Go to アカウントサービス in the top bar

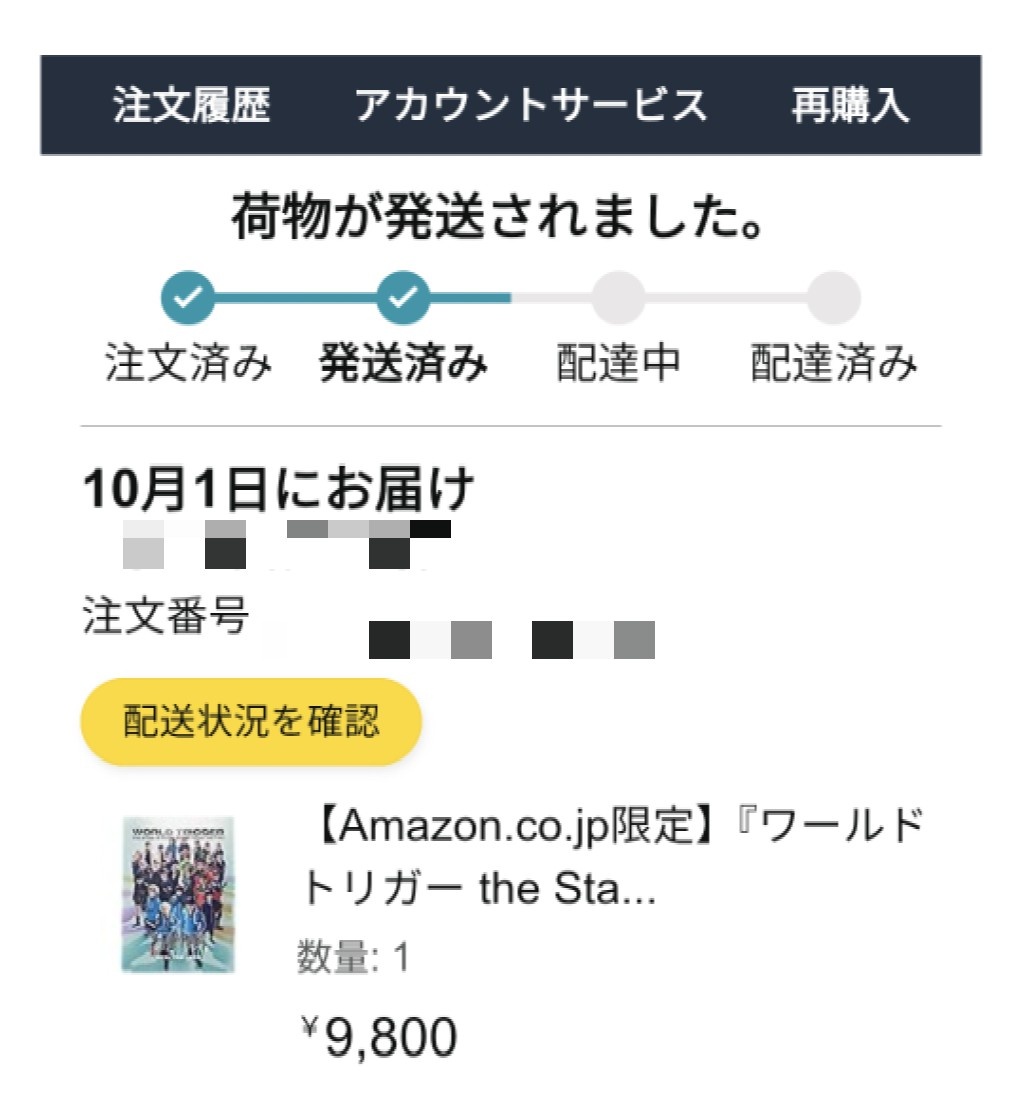[531, 106]
